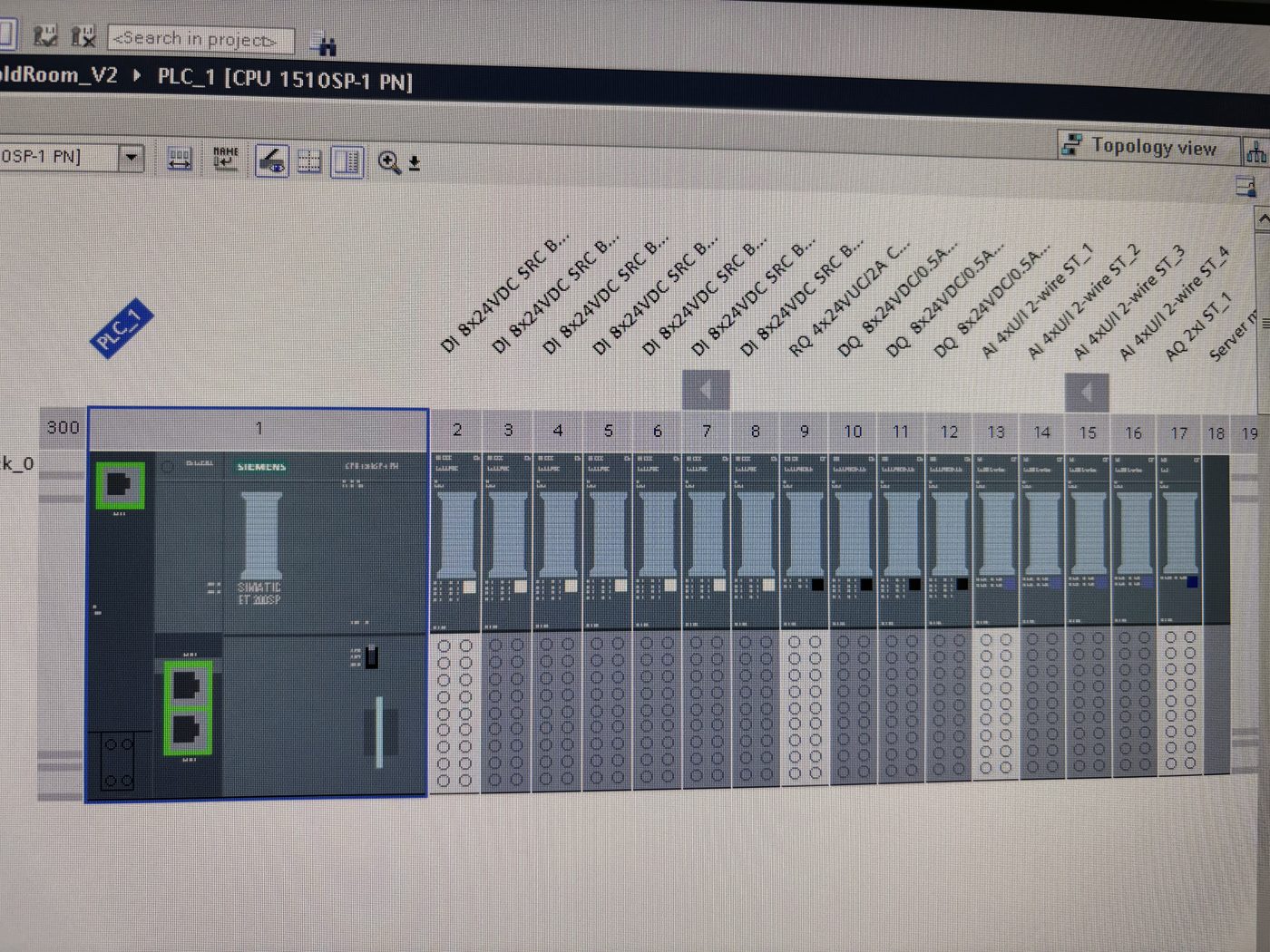Select the DI module in slot 2

[456, 540]
